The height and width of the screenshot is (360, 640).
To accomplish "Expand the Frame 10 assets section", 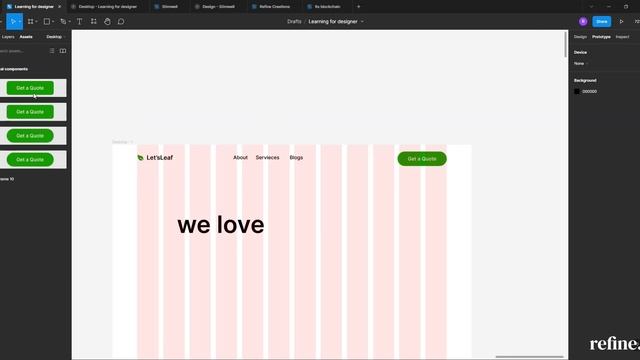I will coord(7,179).
